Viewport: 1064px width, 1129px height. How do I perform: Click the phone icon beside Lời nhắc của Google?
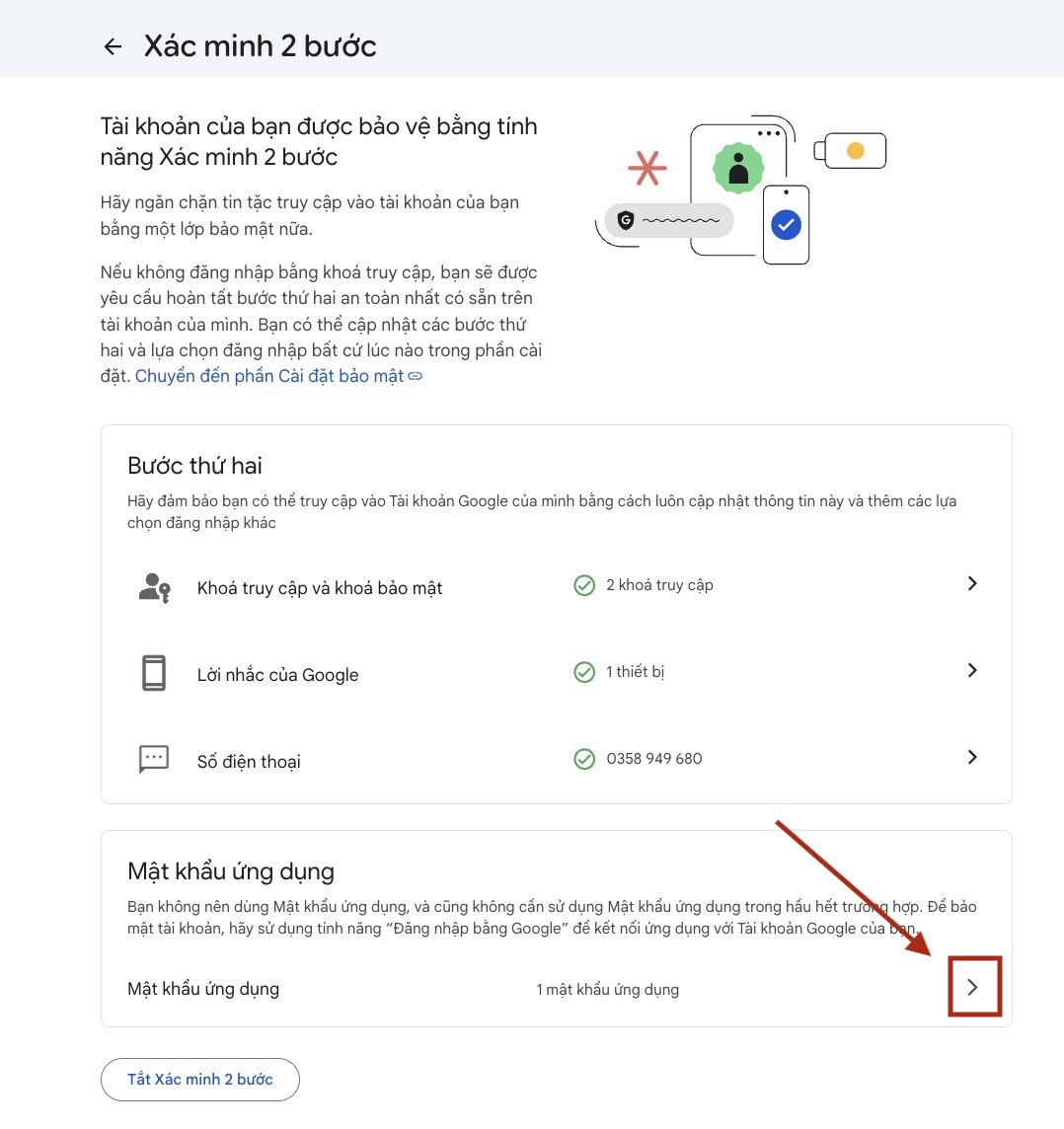(153, 672)
